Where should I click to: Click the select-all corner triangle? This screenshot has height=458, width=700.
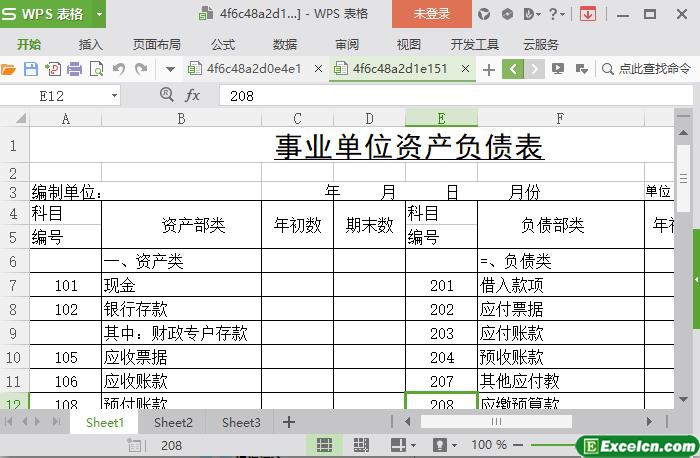point(21,119)
